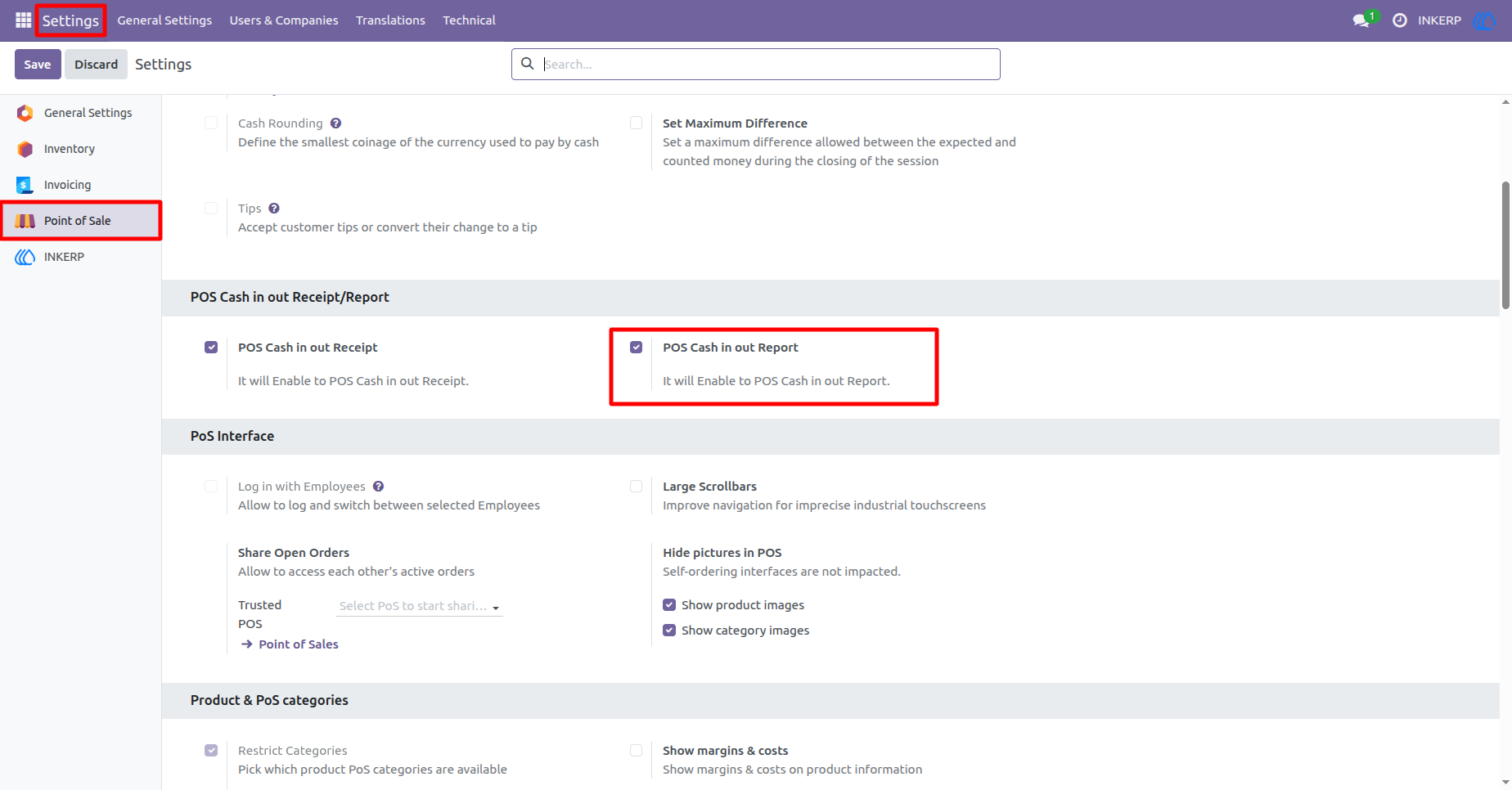Click the arrow icon before Point of Sales
This screenshot has width=1512, height=790.
(246, 644)
